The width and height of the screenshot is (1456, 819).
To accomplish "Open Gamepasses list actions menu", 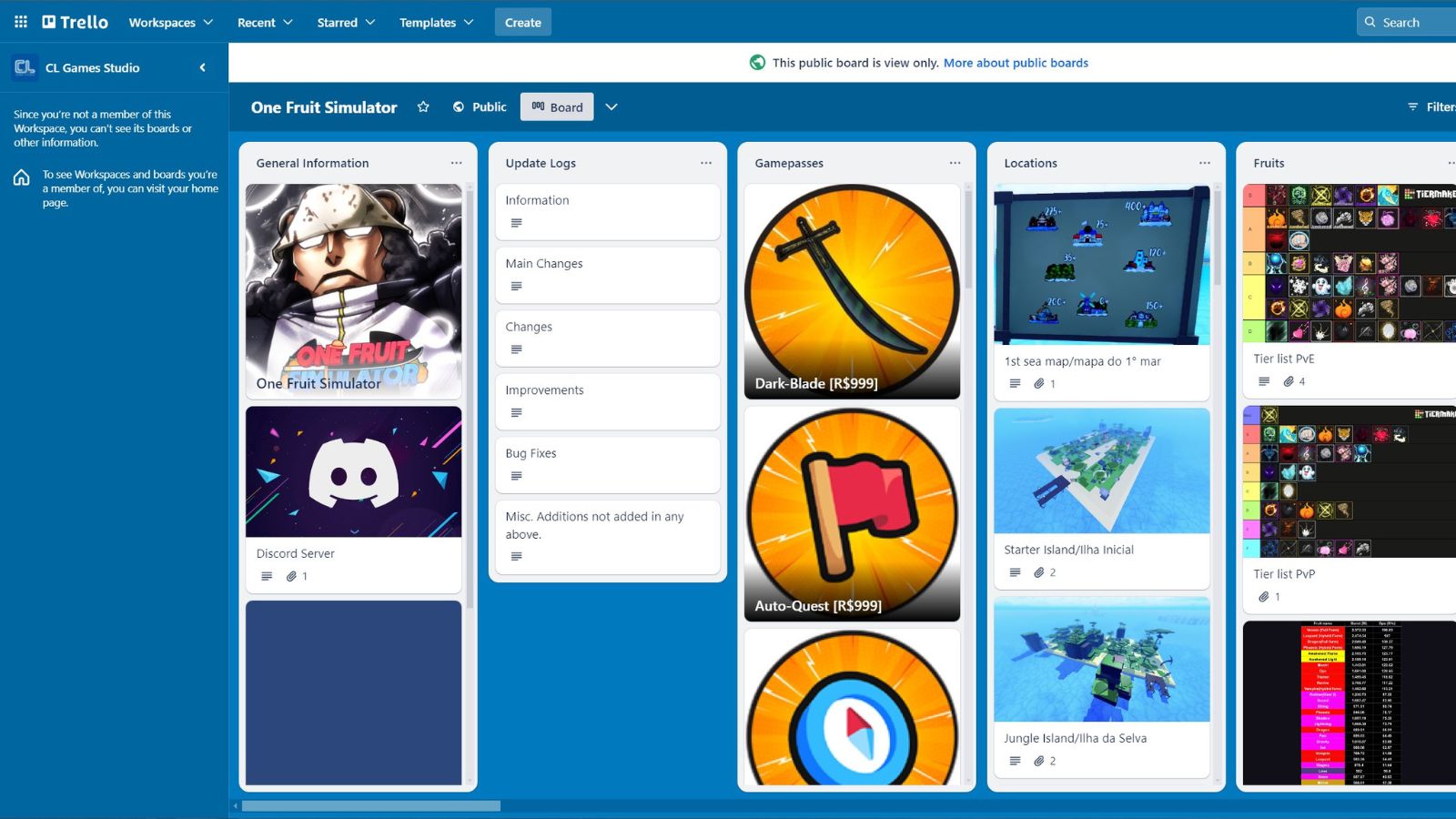I will (x=955, y=163).
